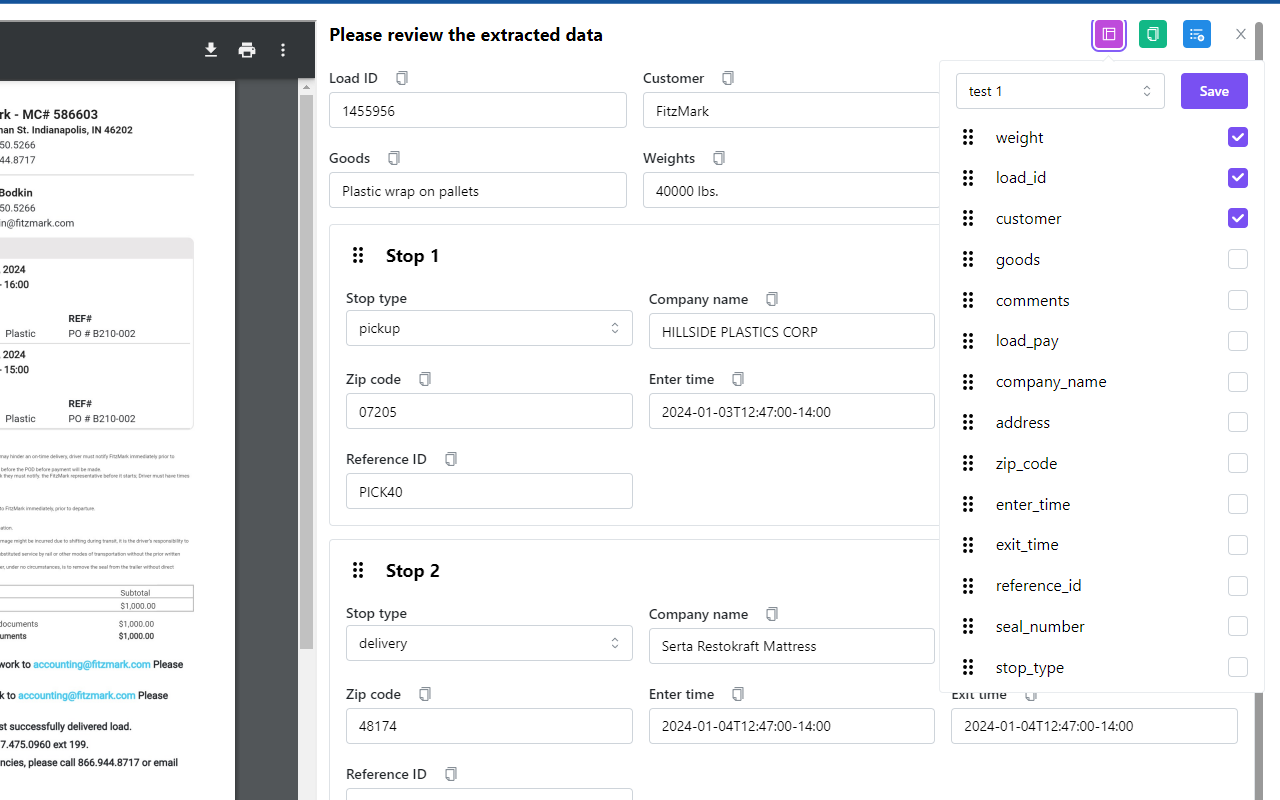This screenshot has height=800, width=1280.
Task: Copy Stop 1's Reference ID value
Action: point(450,458)
